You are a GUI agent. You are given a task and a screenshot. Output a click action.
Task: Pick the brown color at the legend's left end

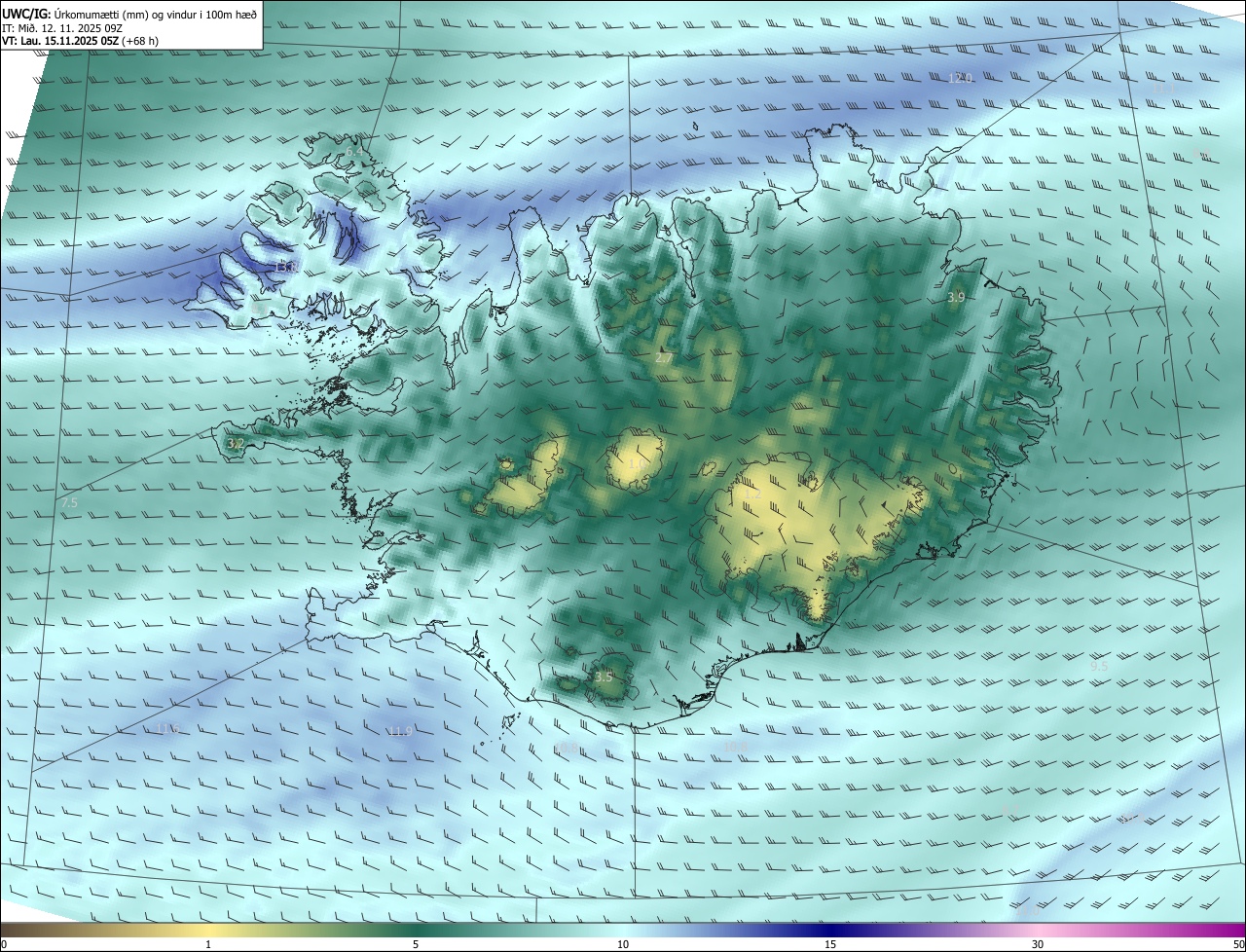[x=10, y=930]
